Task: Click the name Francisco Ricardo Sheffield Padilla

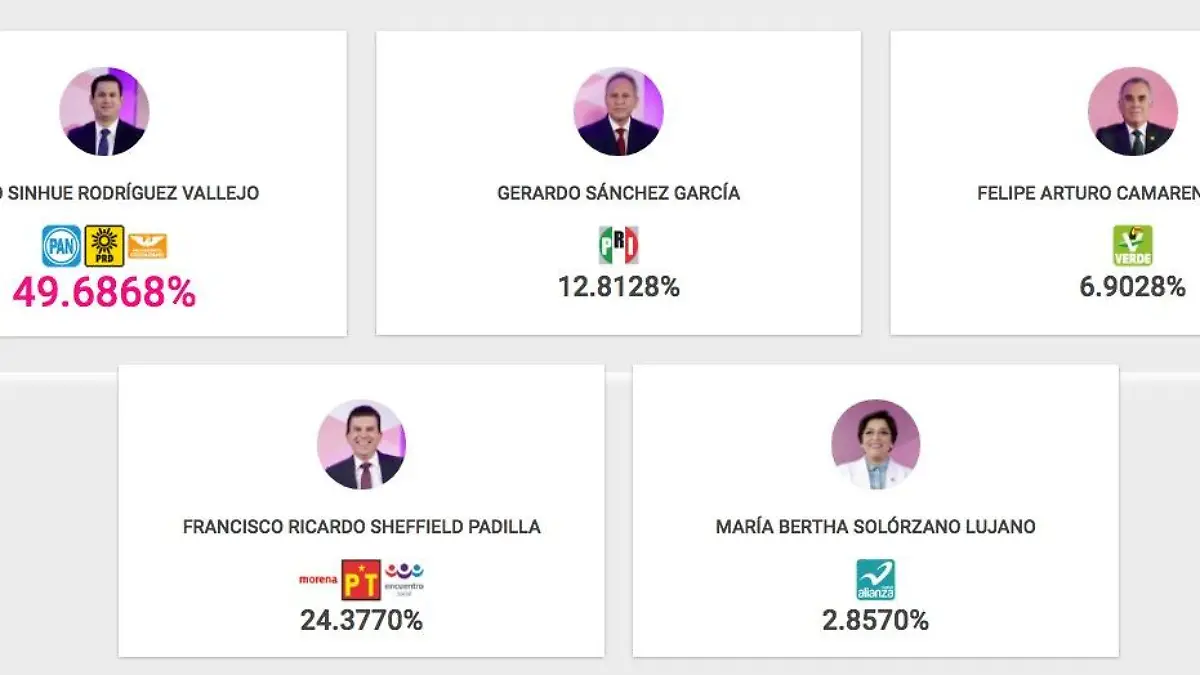Action: click(x=361, y=527)
